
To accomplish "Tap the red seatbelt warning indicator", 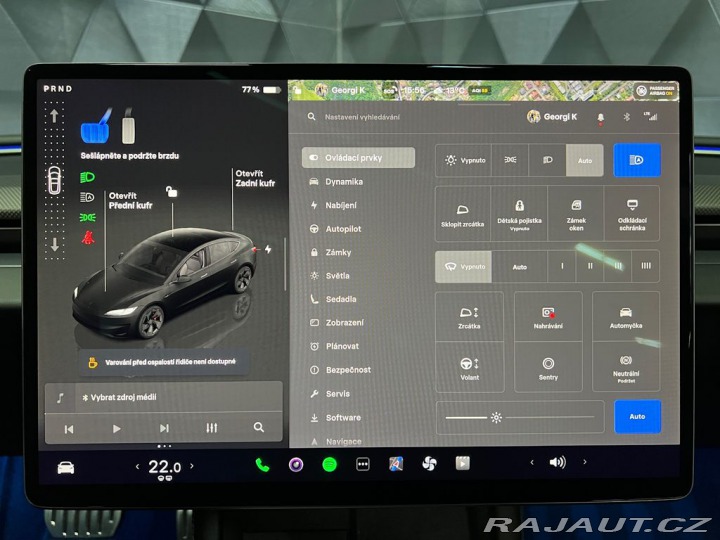I will click(88, 237).
